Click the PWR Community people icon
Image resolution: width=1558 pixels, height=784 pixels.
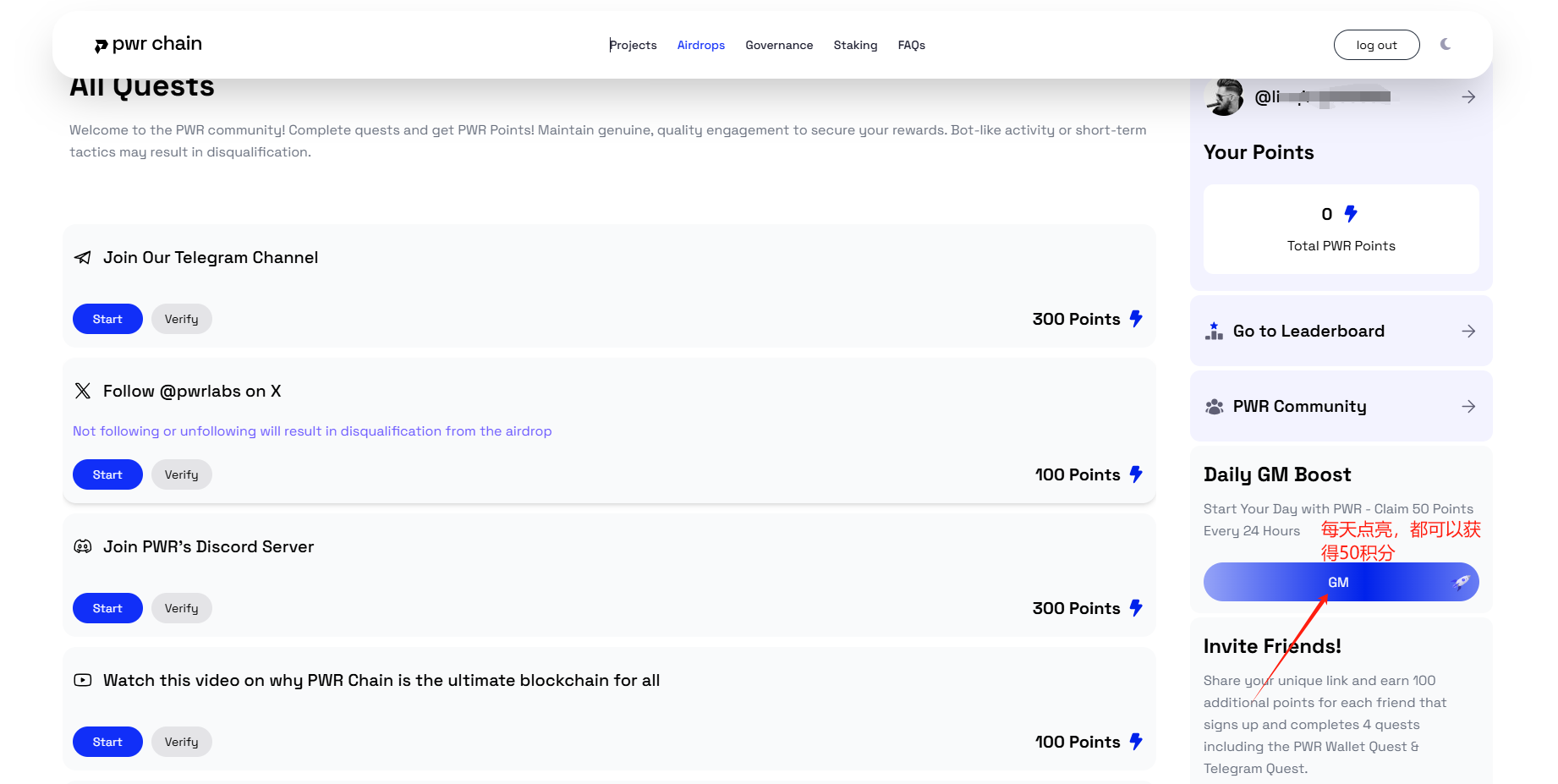click(x=1215, y=407)
